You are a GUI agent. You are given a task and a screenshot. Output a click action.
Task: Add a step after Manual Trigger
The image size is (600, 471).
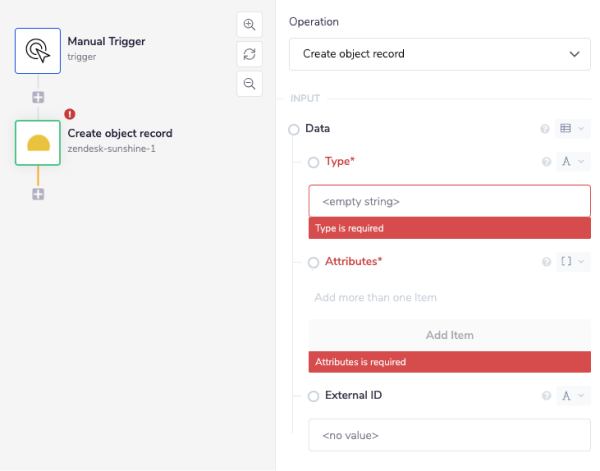tap(38, 98)
